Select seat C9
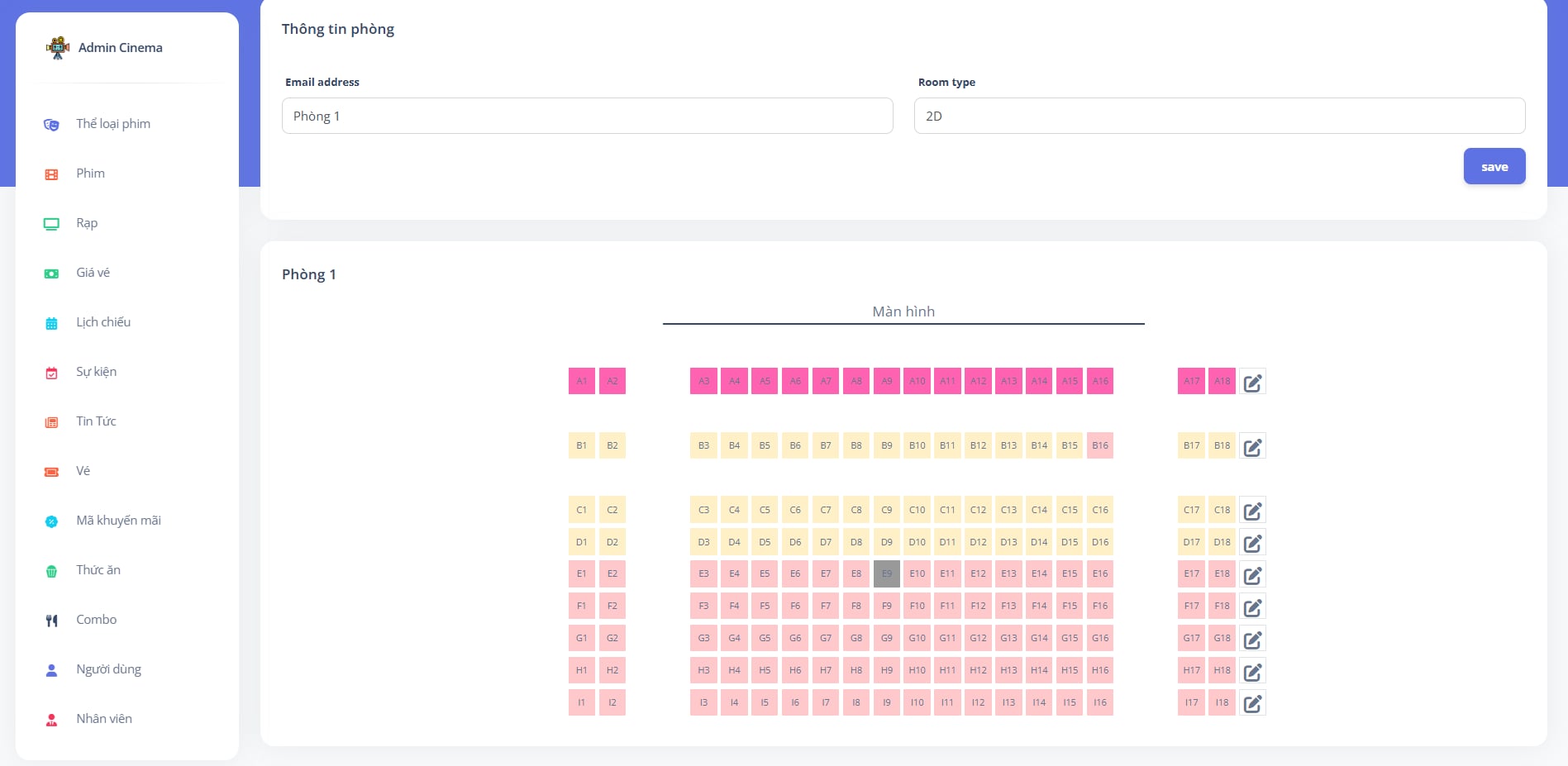This screenshot has height=766, width=1568. (x=887, y=510)
